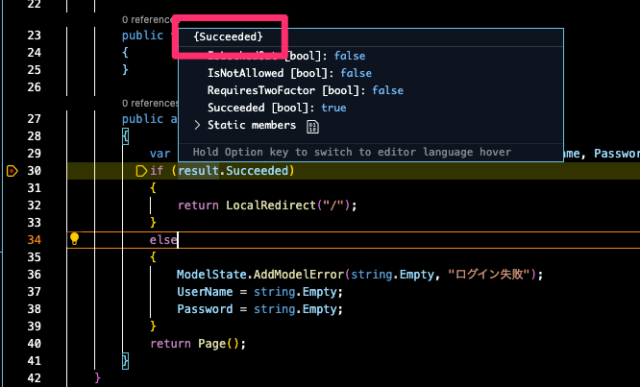Click line number 40 in the gutter

[x=34, y=344]
